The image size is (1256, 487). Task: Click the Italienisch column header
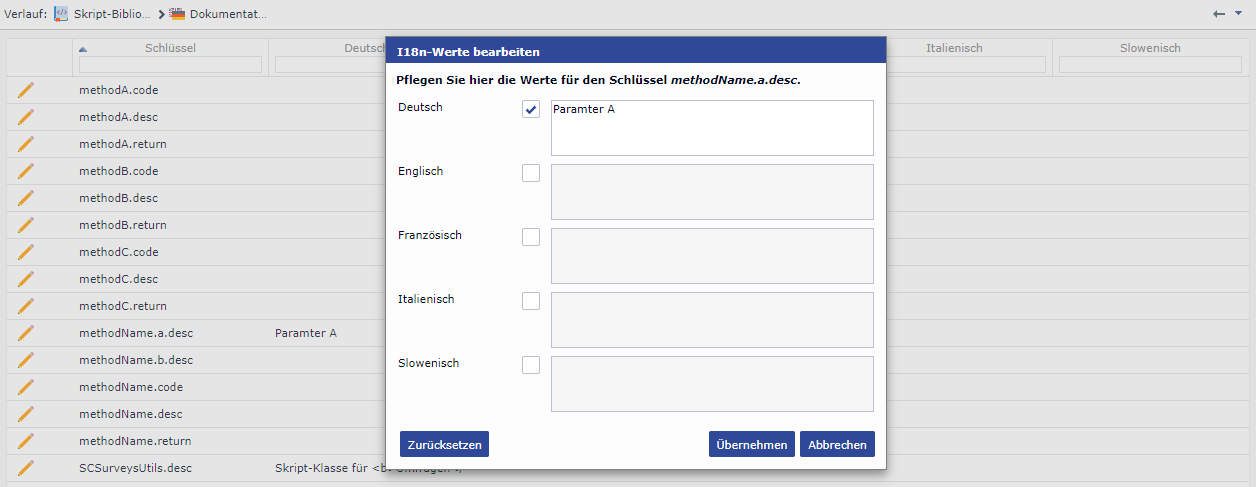(953, 48)
